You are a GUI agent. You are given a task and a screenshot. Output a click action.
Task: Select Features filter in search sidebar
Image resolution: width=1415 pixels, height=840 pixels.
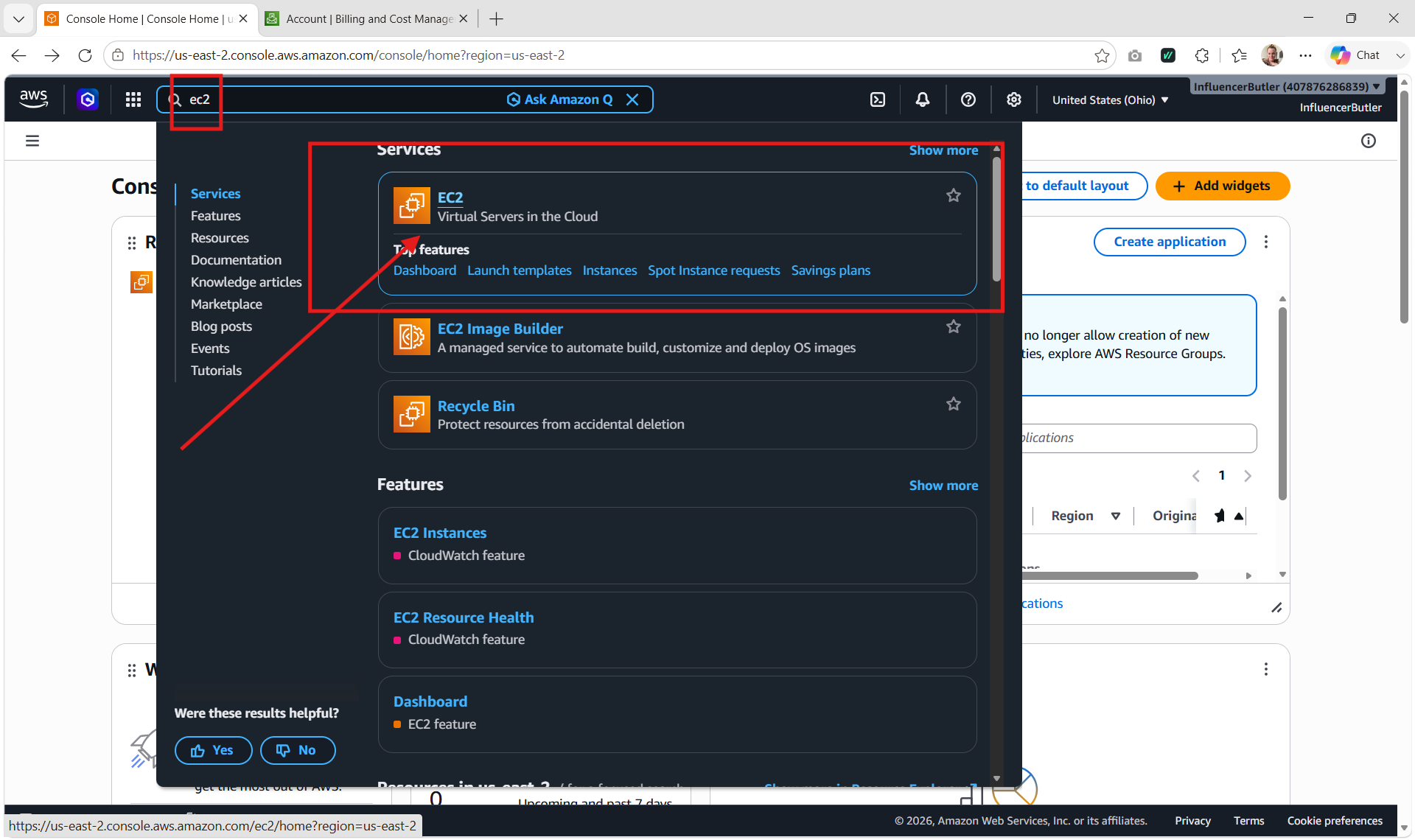click(215, 216)
